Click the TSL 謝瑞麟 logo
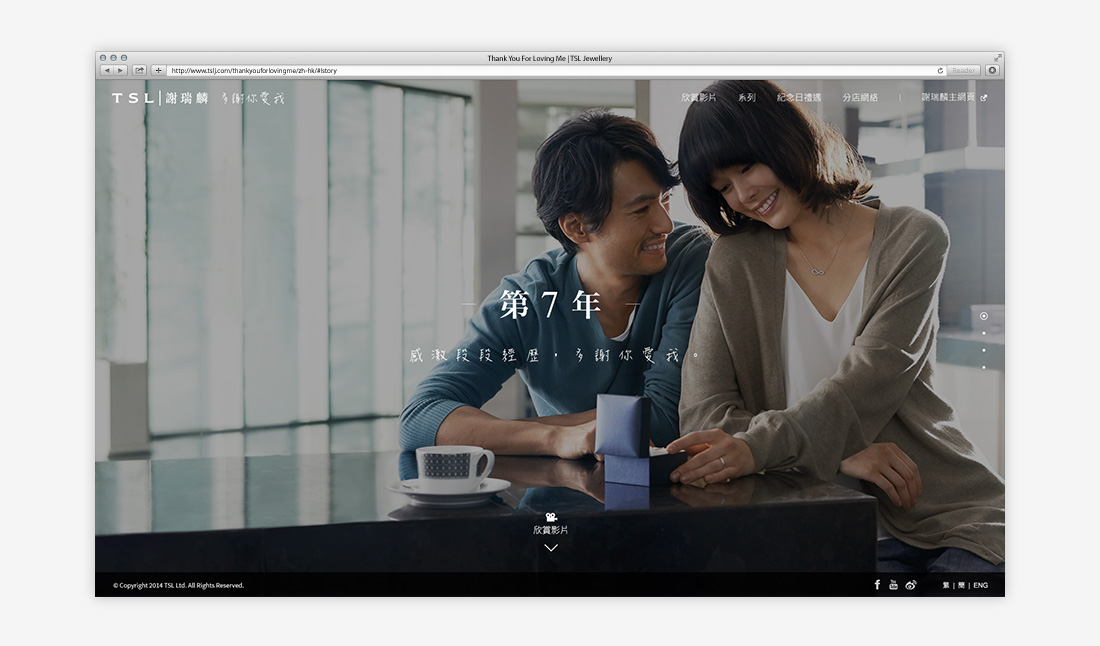The width and height of the screenshot is (1100, 646). pyautogui.click(x=160, y=98)
